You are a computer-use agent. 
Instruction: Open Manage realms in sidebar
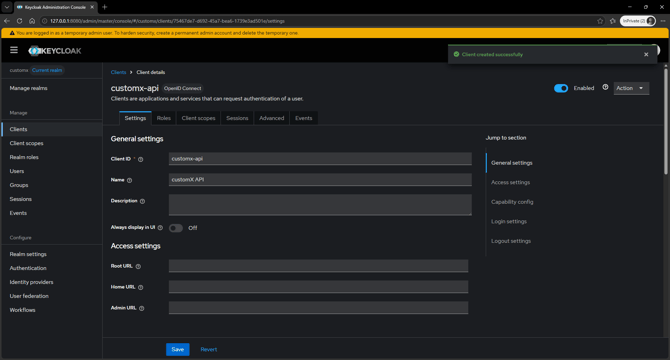pyautogui.click(x=29, y=88)
